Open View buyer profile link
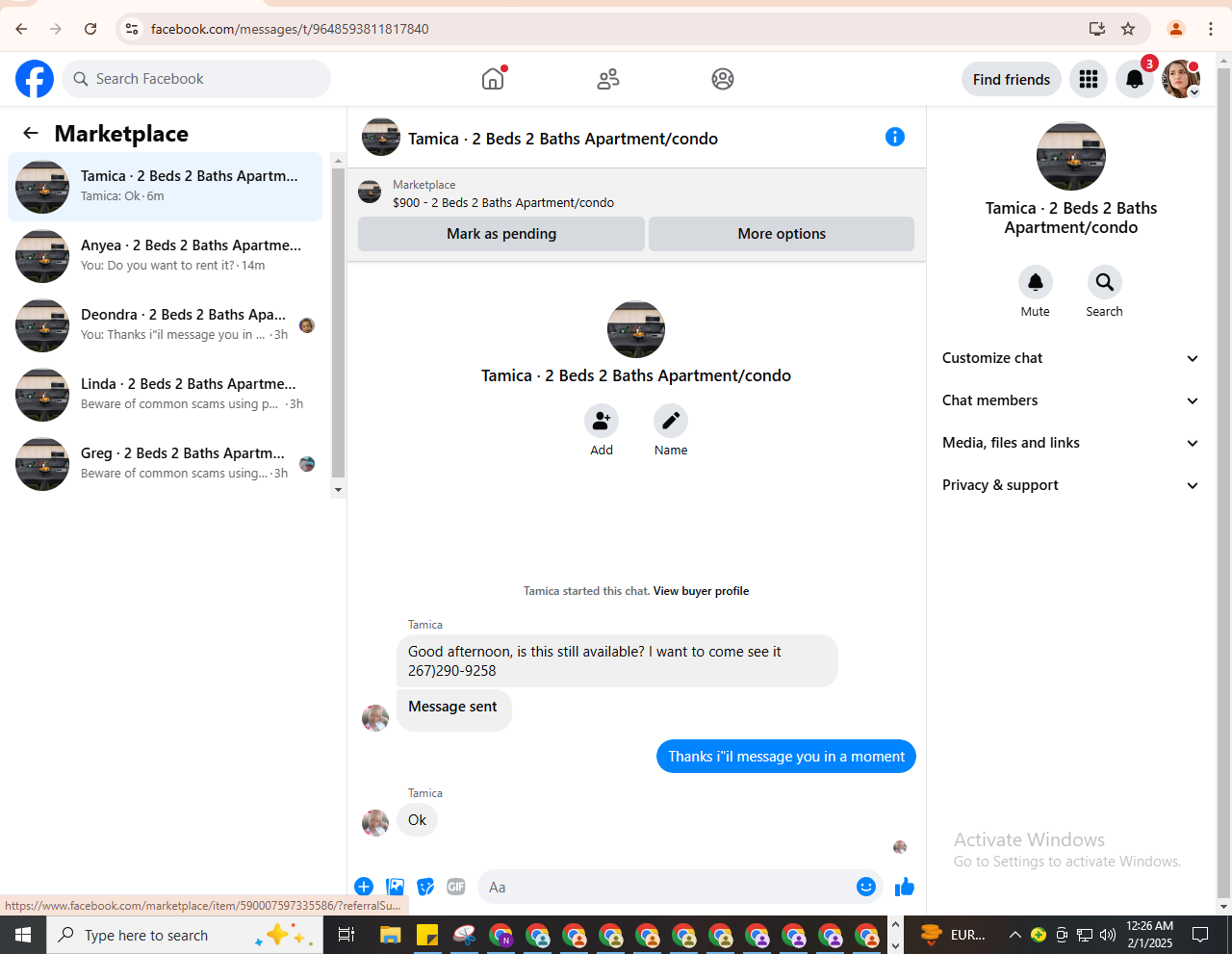 click(701, 591)
